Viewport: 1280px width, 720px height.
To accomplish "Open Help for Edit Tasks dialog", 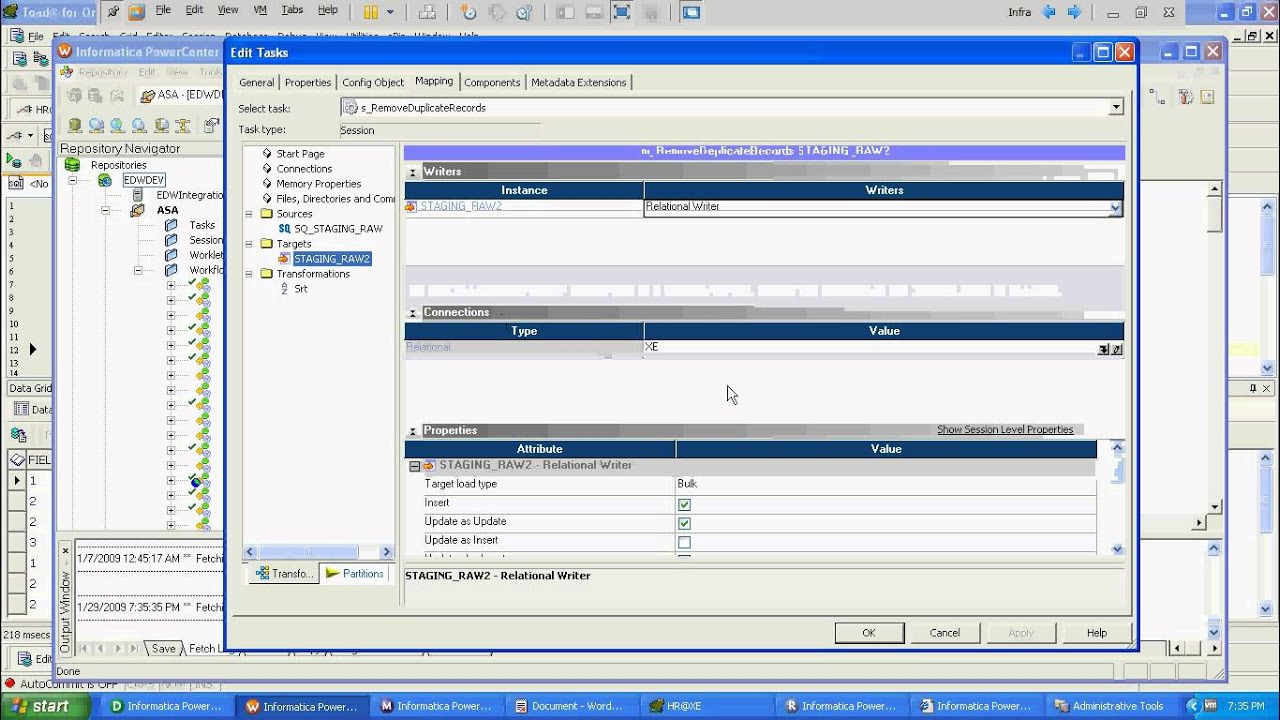I will [x=1097, y=633].
